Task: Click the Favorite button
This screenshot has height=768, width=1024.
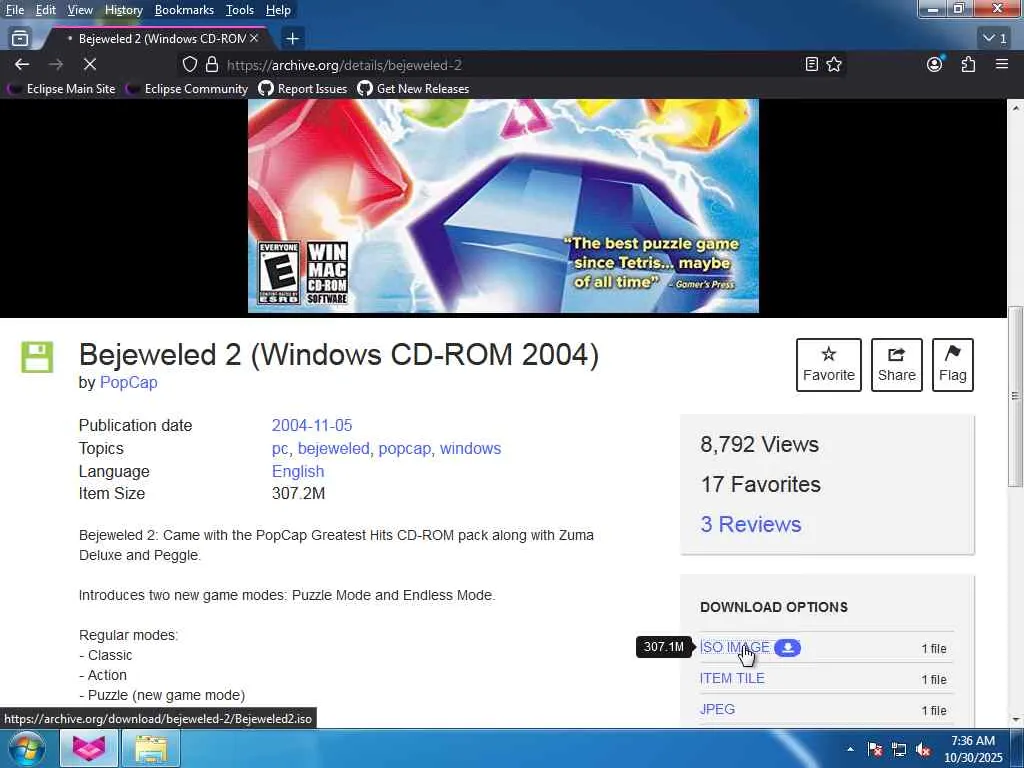Action: 829,365
